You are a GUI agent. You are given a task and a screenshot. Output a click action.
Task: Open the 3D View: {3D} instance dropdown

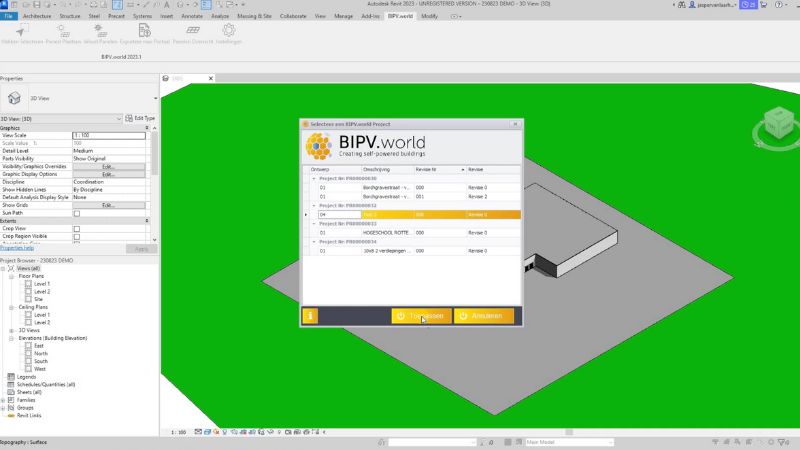pos(61,118)
